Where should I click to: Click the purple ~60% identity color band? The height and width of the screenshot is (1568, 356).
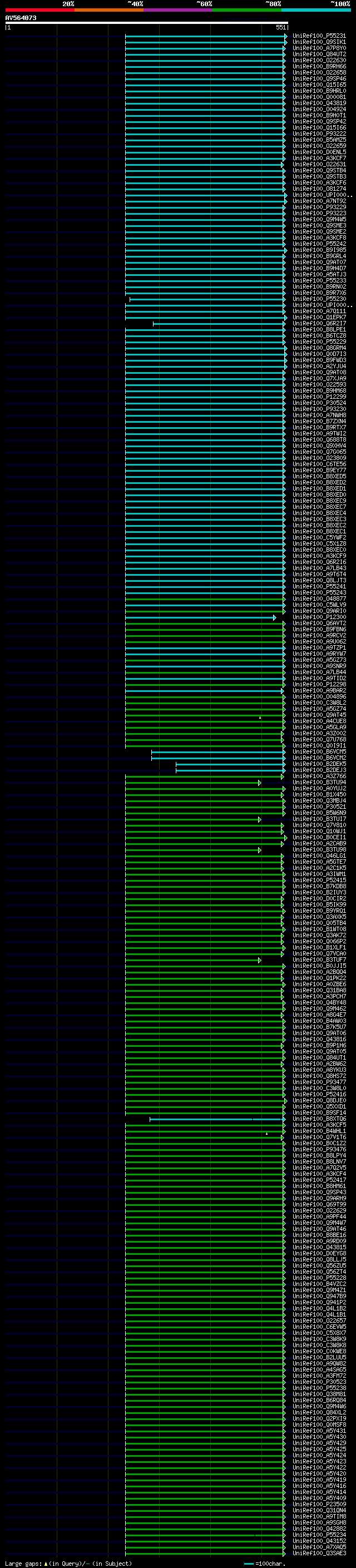[x=179, y=10]
